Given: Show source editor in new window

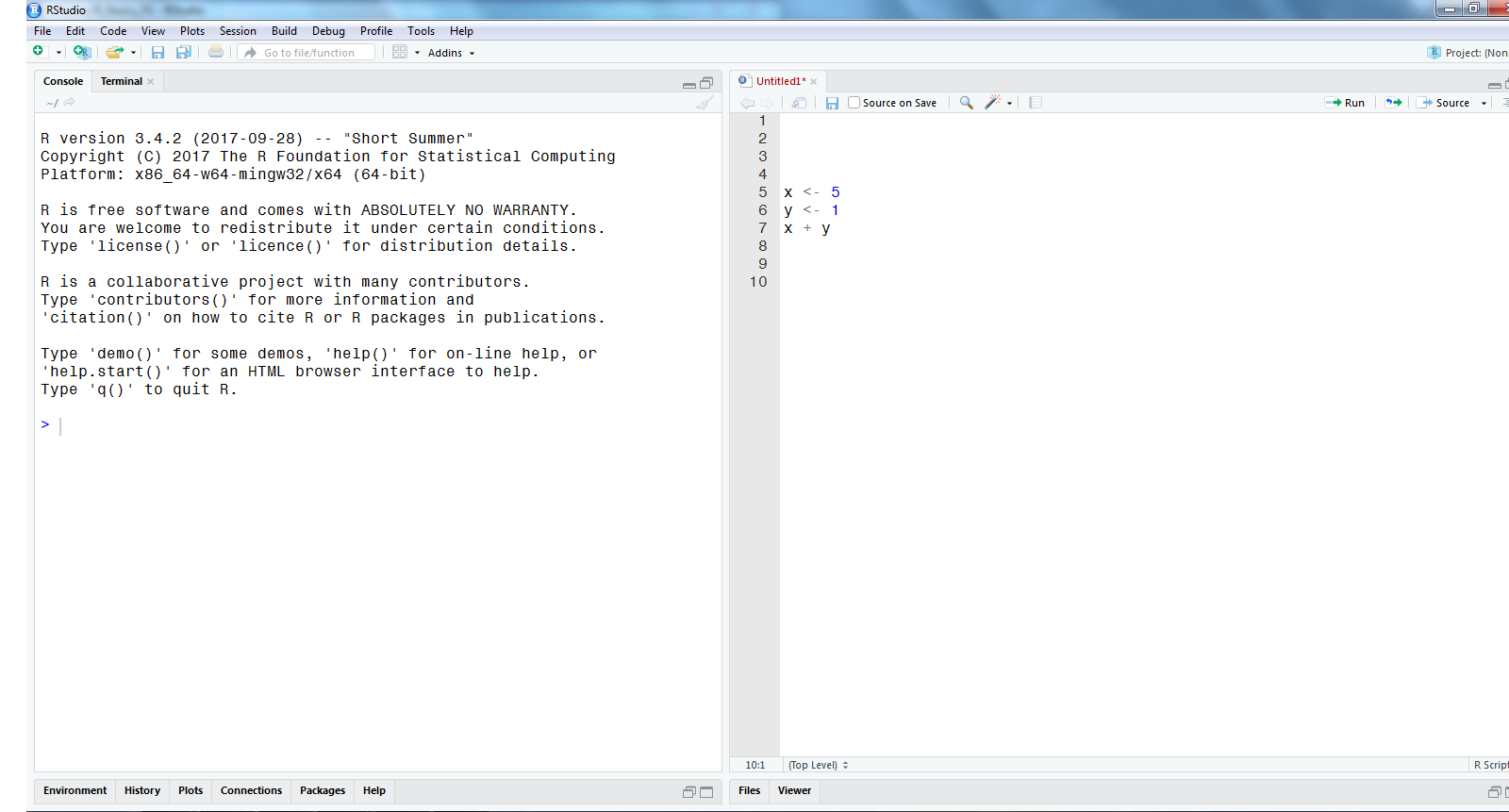Looking at the screenshot, I should (x=799, y=103).
